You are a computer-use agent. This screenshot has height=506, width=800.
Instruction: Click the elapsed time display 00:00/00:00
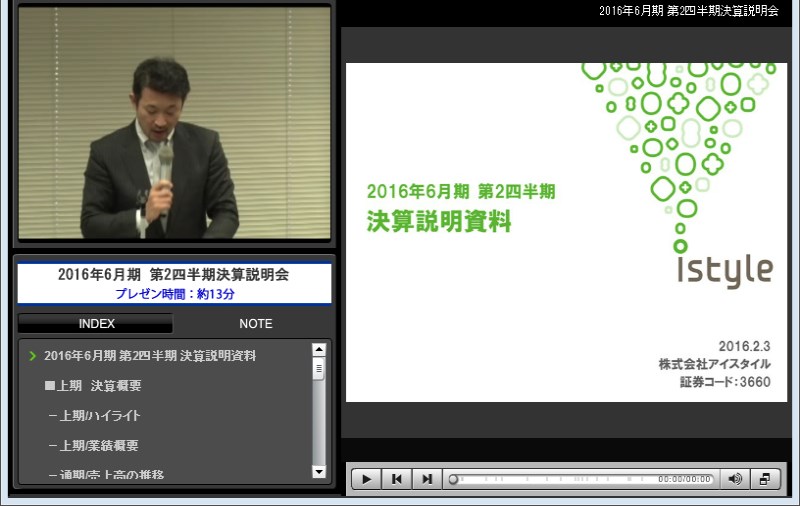pyautogui.click(x=684, y=479)
